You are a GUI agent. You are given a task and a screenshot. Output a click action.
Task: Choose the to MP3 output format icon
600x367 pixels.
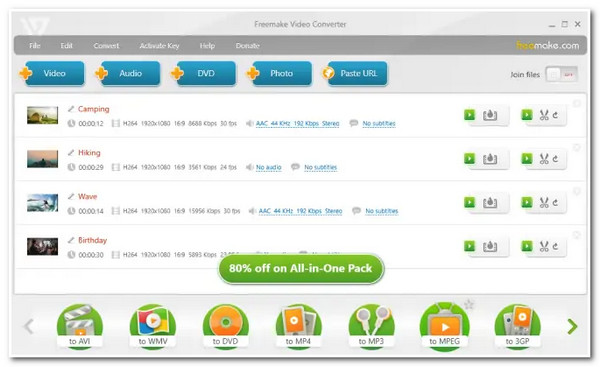[x=371, y=326]
